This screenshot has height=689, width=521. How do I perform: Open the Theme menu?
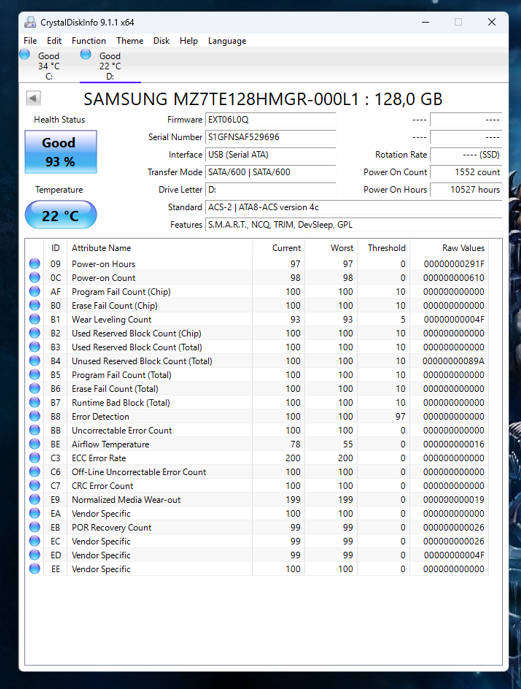(130, 41)
